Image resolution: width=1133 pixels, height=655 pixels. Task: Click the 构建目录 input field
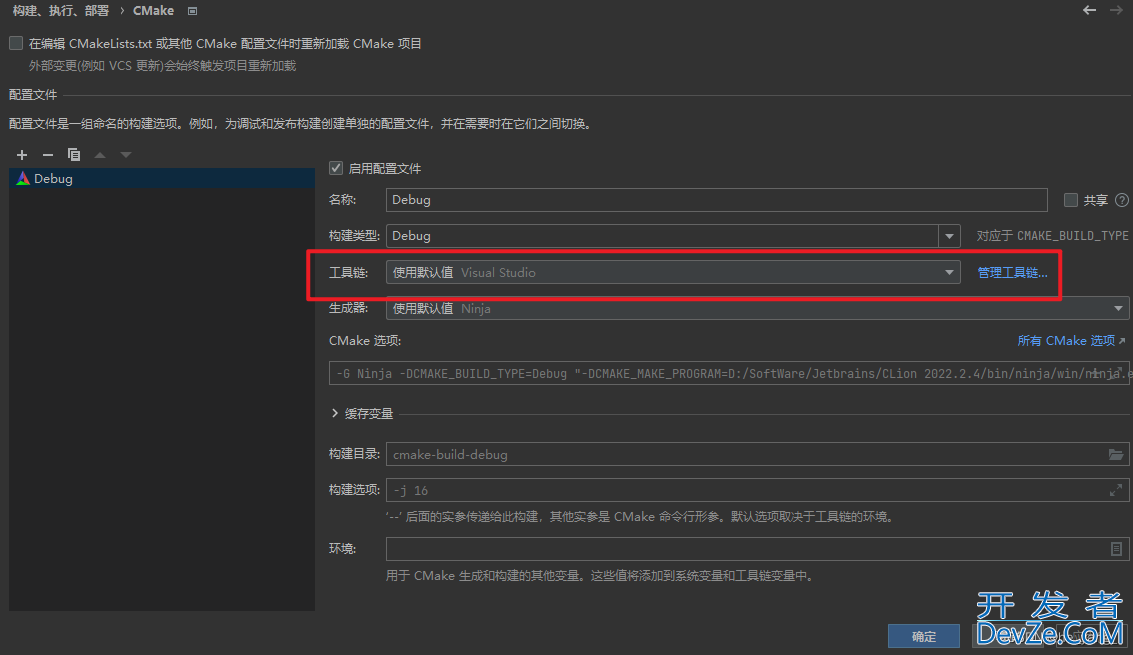[757, 454]
